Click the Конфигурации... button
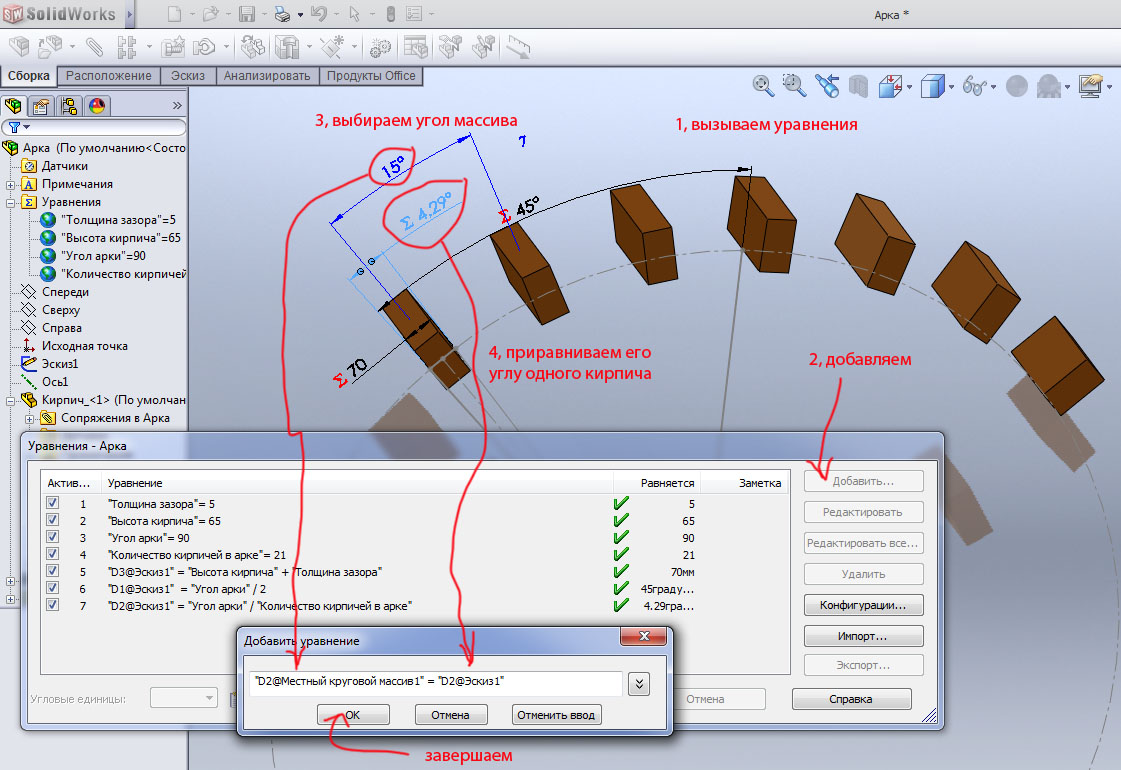Screen dimensions: 1121x770 click(863, 605)
